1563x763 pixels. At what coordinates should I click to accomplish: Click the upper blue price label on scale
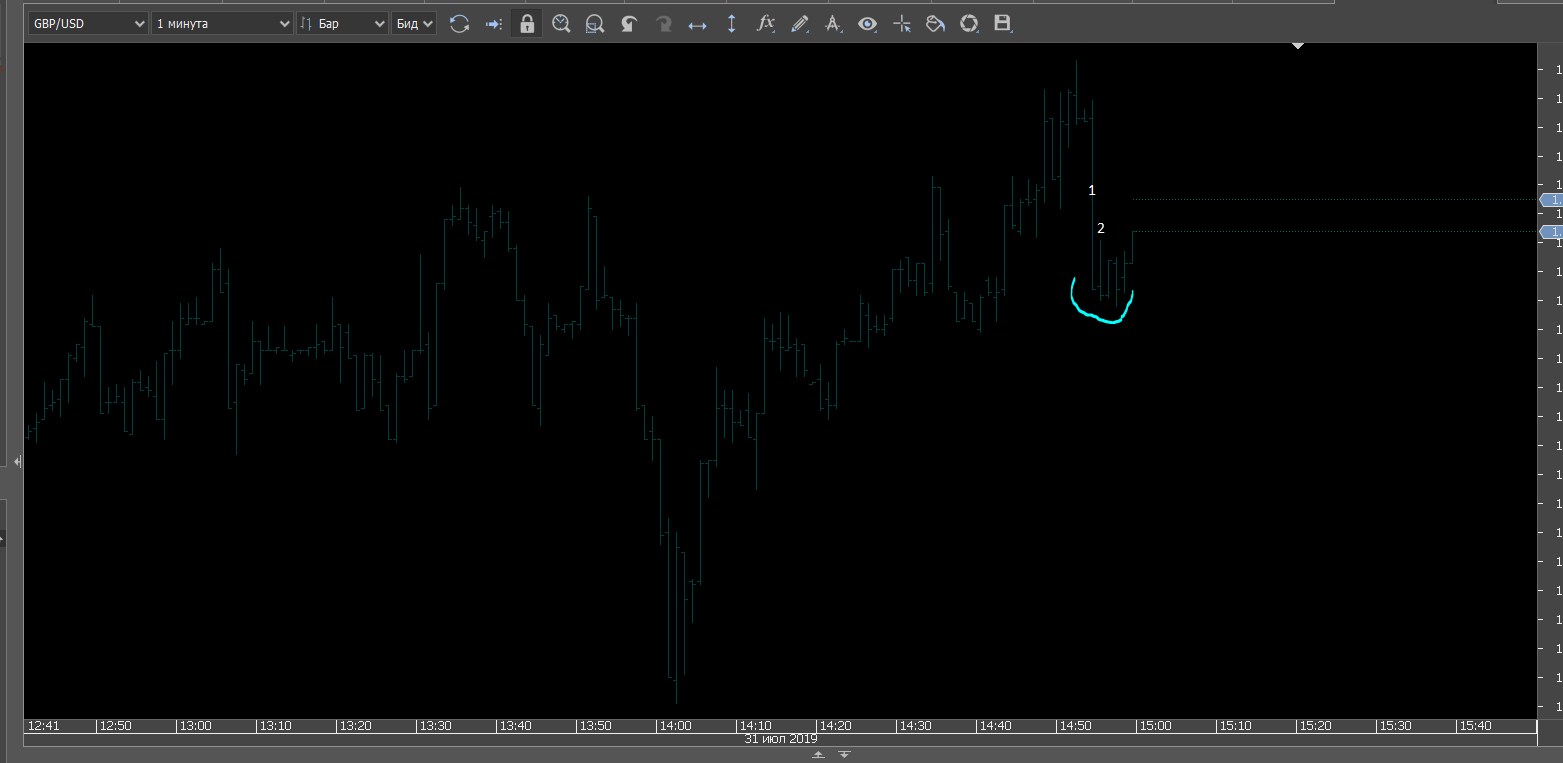(1552, 200)
